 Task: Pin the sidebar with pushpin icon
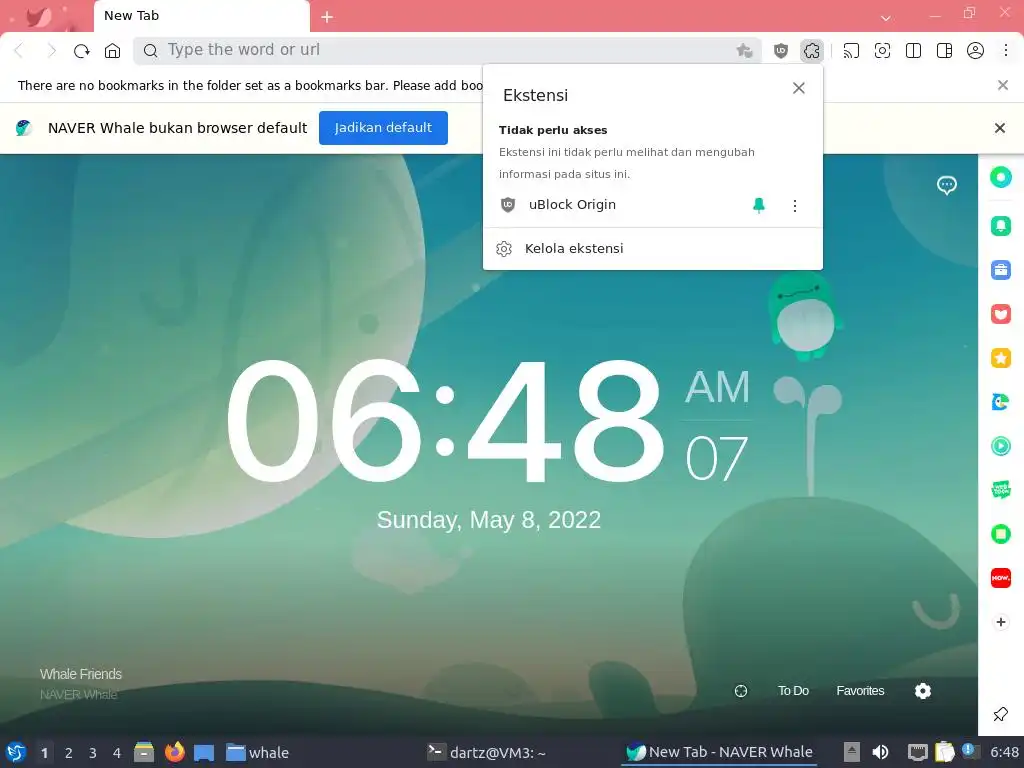[1000, 714]
